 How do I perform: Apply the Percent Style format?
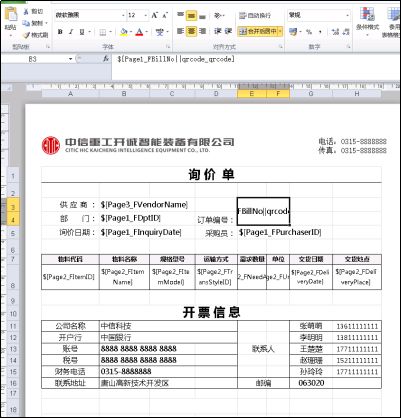click(x=309, y=32)
